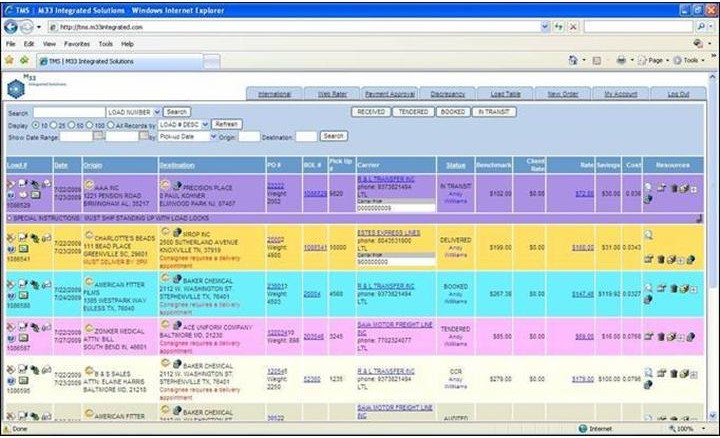The width and height of the screenshot is (720, 438).
Task: Click globe icon in AAA INC row resources
Action: coord(648,199)
